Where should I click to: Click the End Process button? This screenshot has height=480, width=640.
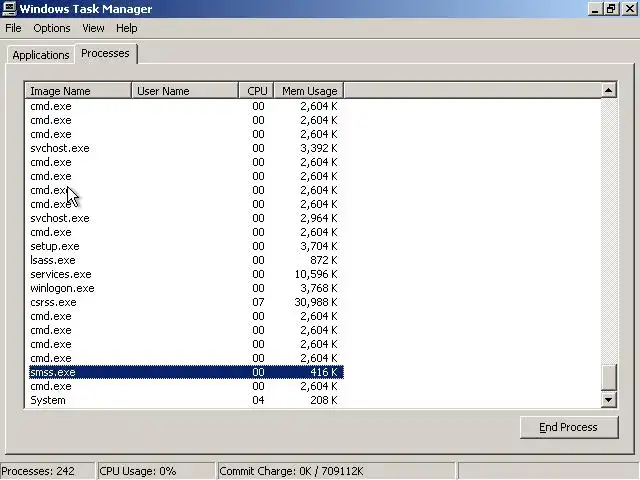(569, 427)
